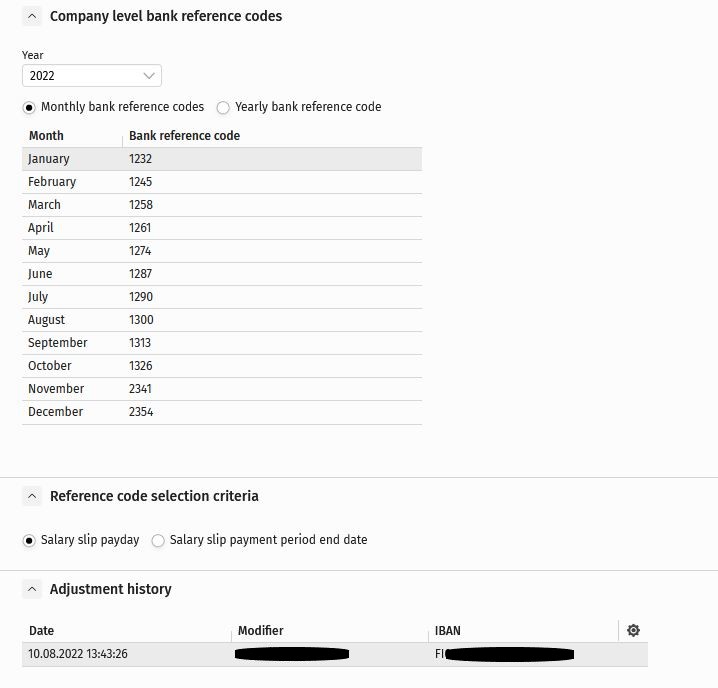
Task: Collapse the Reference code selection criteria section
Action: [x=32, y=496]
